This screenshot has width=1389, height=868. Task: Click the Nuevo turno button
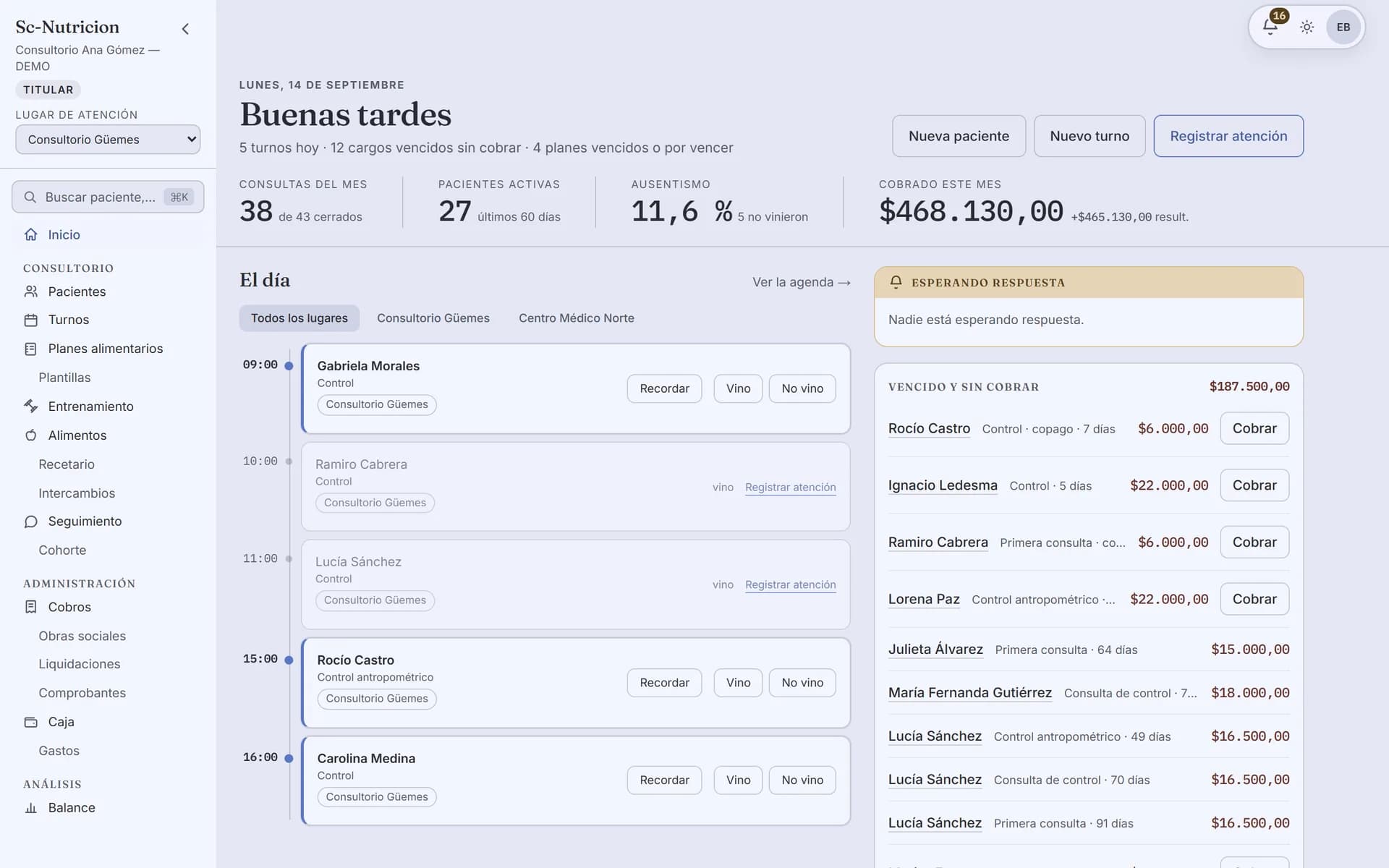click(x=1089, y=136)
